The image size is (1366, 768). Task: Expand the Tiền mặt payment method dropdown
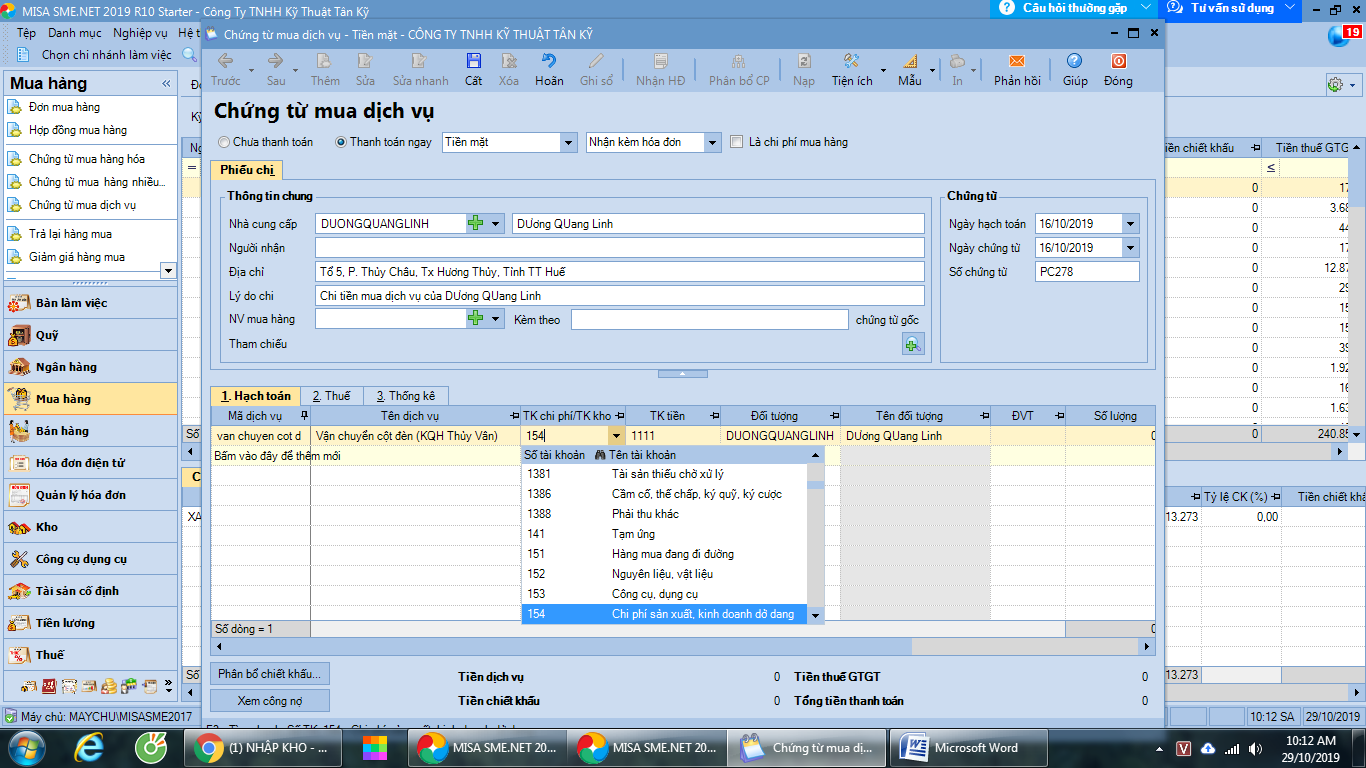tap(568, 143)
